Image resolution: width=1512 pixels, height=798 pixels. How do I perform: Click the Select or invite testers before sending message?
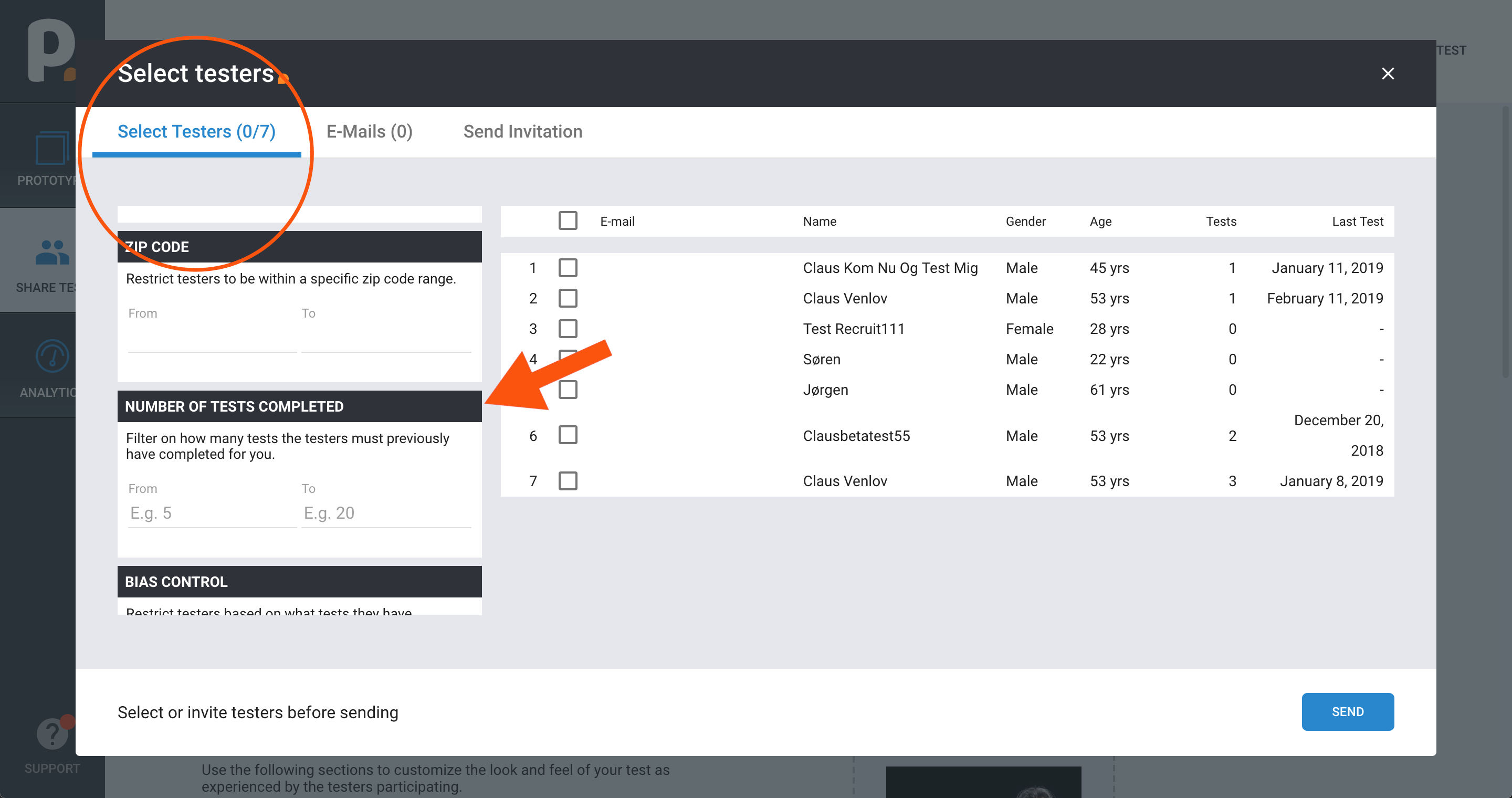click(x=258, y=712)
